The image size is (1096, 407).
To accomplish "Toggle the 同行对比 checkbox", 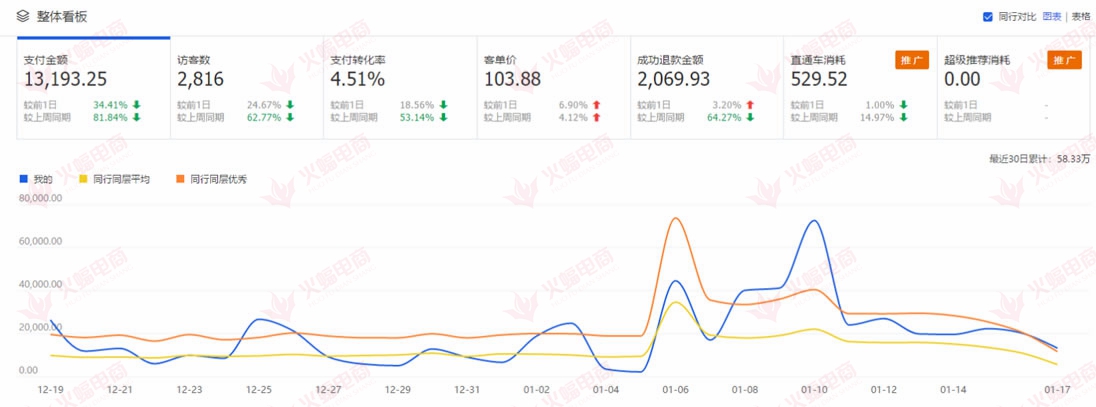I will point(988,16).
